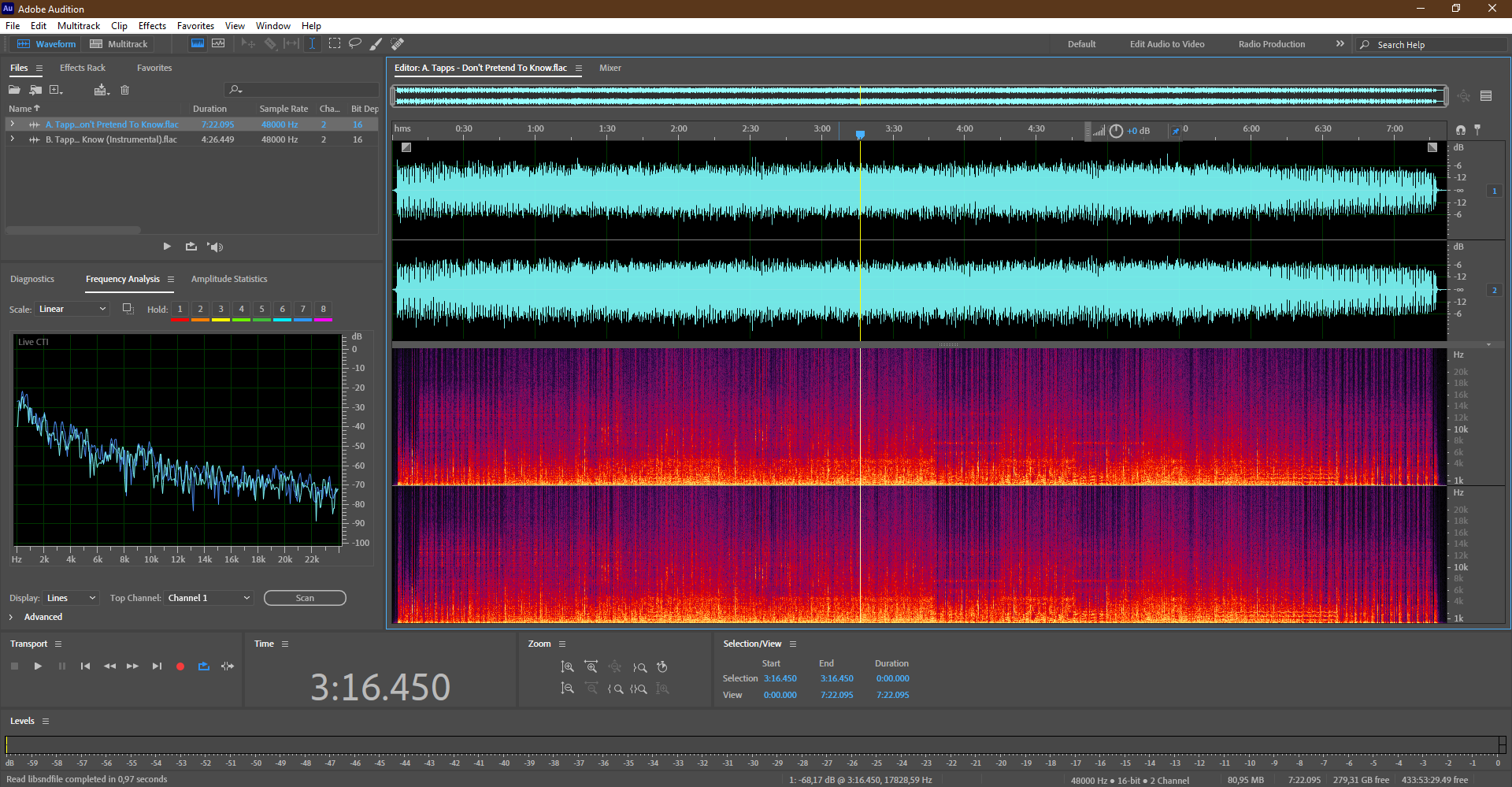This screenshot has height=787, width=1512.
Task: Show the spectral frequency display
Action: pyautogui.click(x=198, y=44)
